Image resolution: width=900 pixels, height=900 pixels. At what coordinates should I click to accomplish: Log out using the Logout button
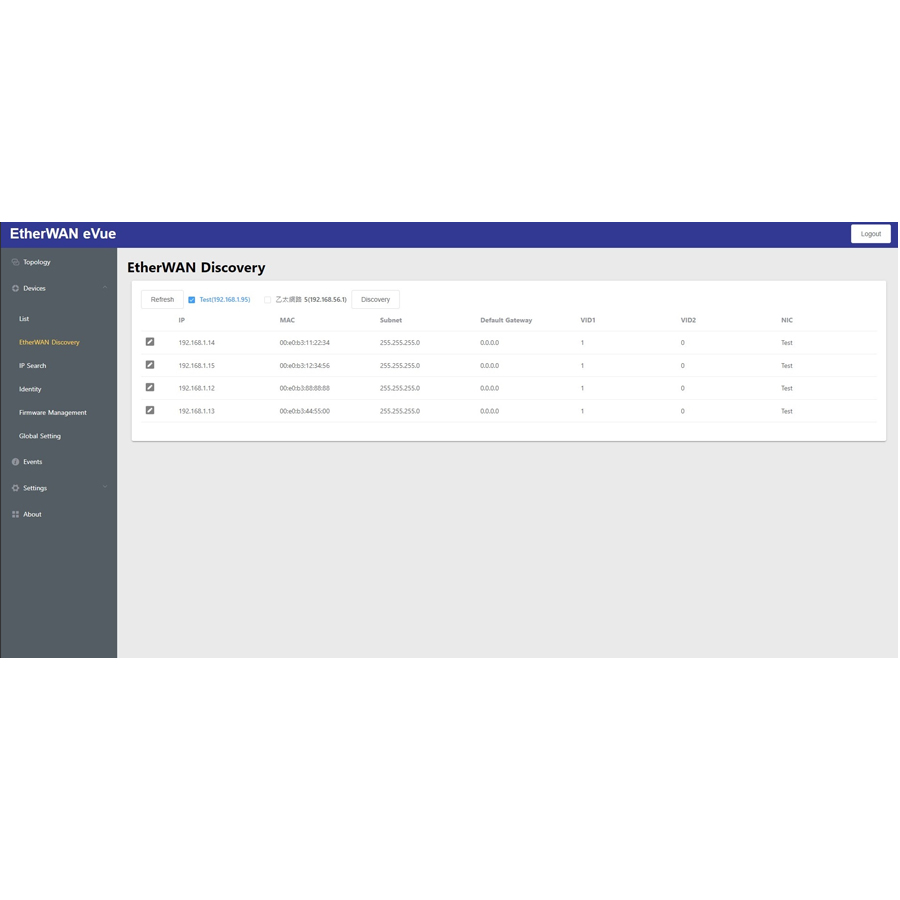871,234
